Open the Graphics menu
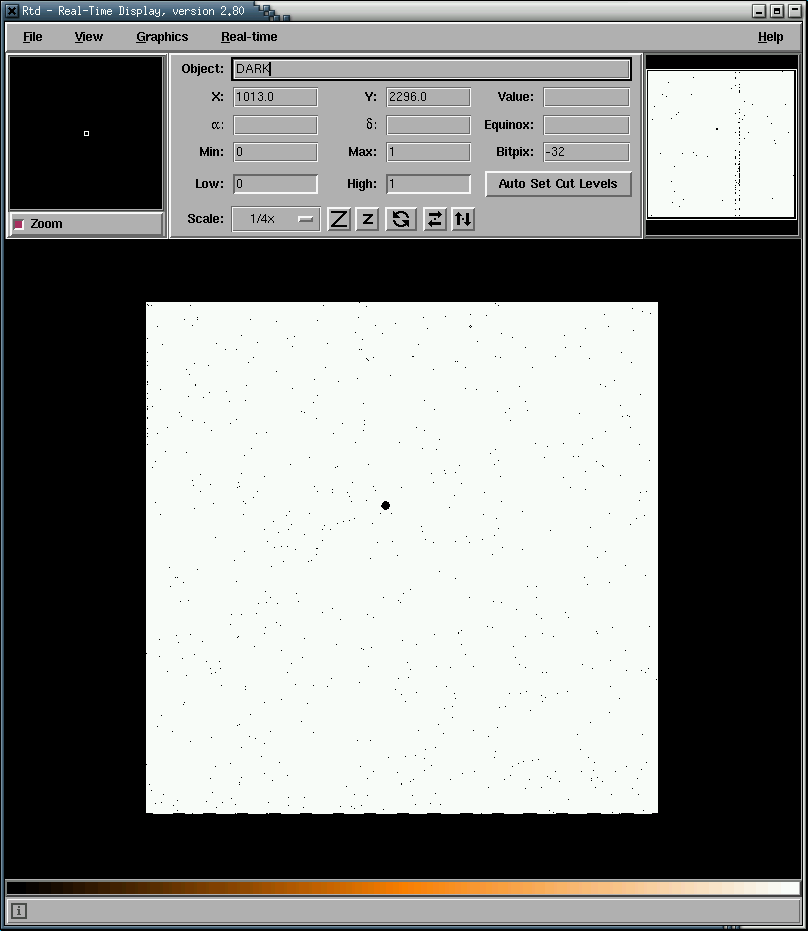This screenshot has height=931, width=808. [162, 37]
